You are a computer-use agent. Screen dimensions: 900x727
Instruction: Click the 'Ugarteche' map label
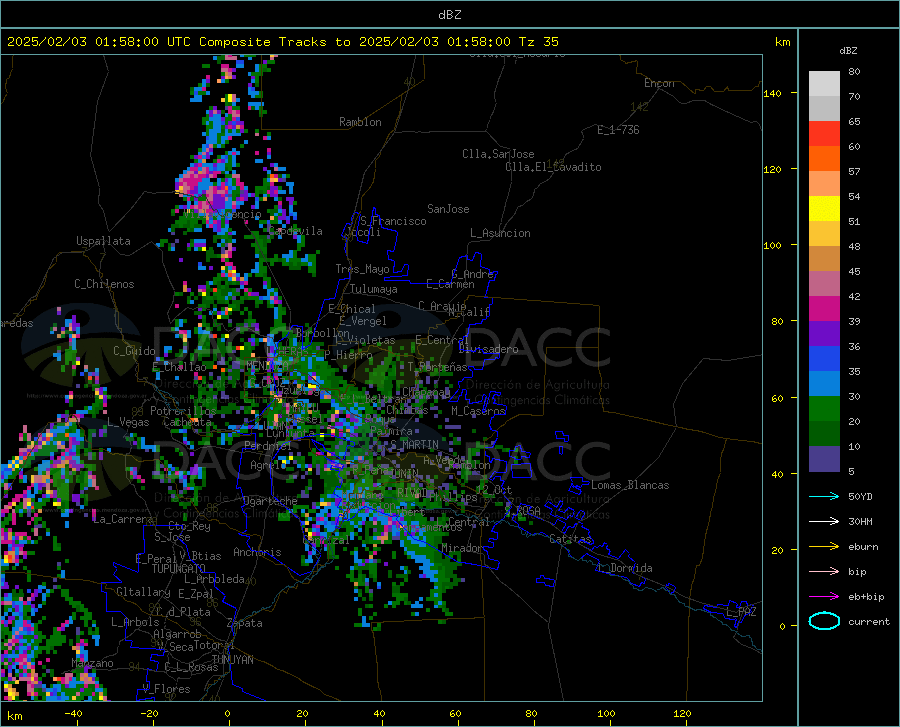click(x=270, y=501)
